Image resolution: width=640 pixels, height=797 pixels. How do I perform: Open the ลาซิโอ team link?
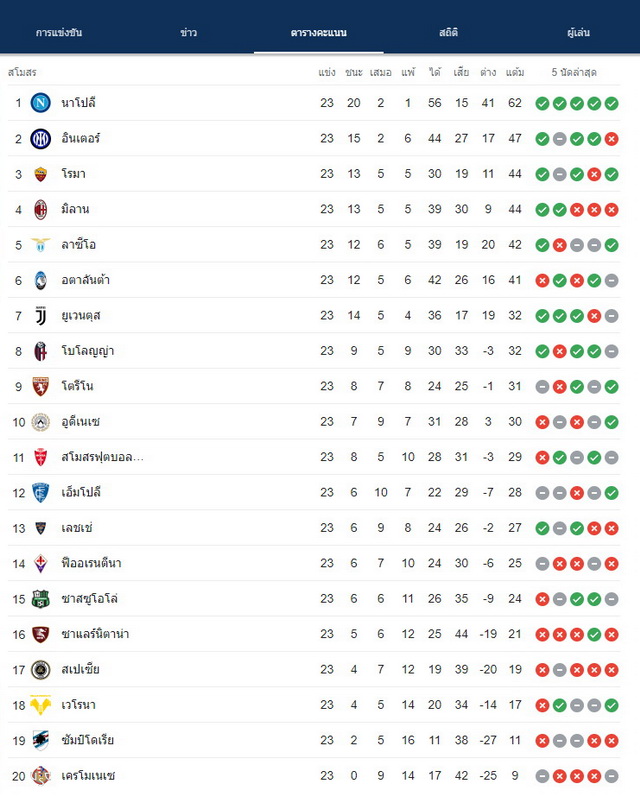[78, 244]
